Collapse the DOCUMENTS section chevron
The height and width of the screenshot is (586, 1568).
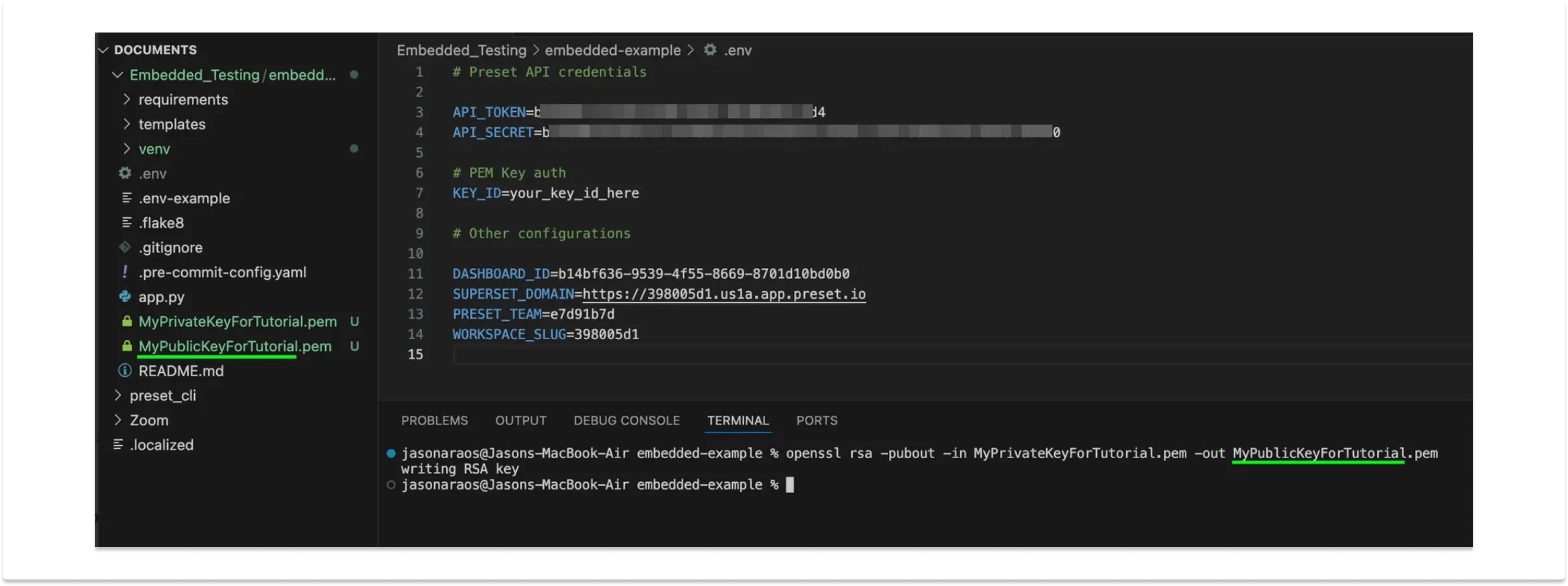click(103, 50)
